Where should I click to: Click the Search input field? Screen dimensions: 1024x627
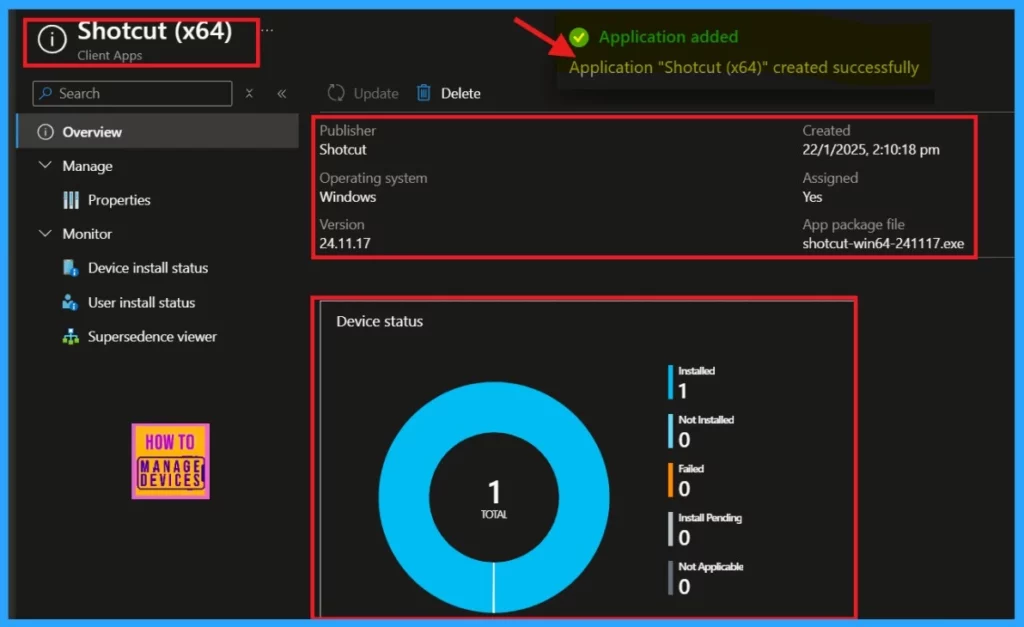[x=133, y=93]
